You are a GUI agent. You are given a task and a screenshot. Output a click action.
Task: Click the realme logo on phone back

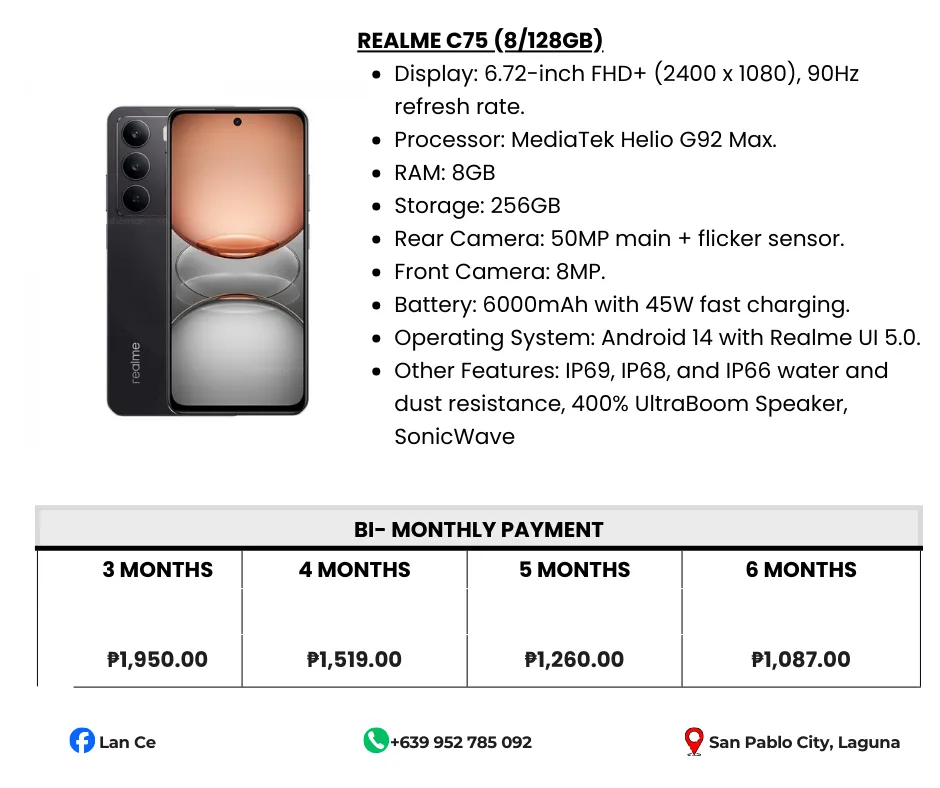[135, 363]
